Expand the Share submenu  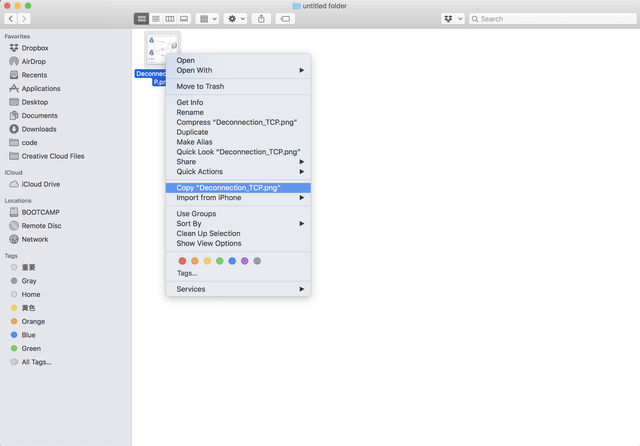(238, 162)
